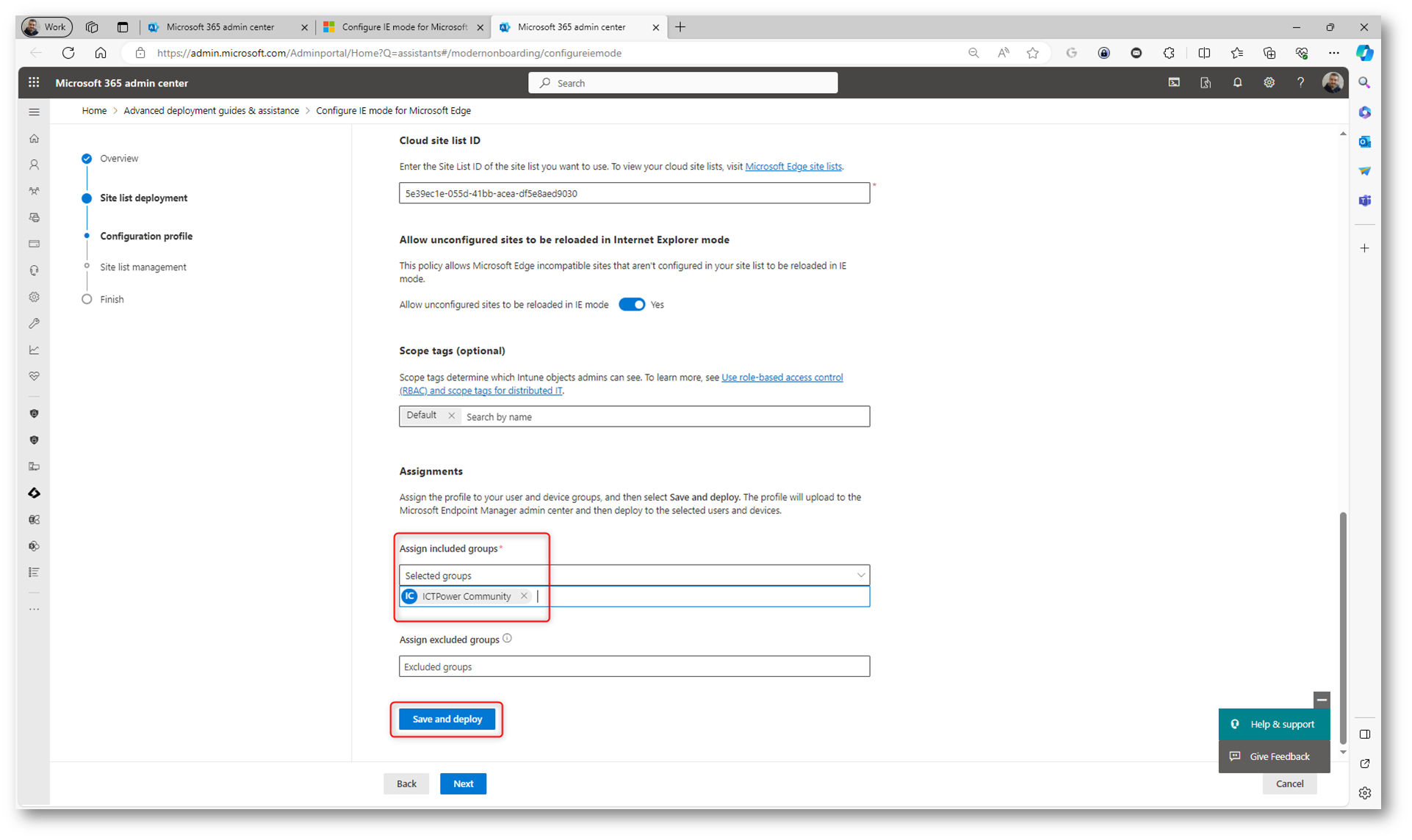Switch to Configure IE mode browser tab

pos(404,27)
